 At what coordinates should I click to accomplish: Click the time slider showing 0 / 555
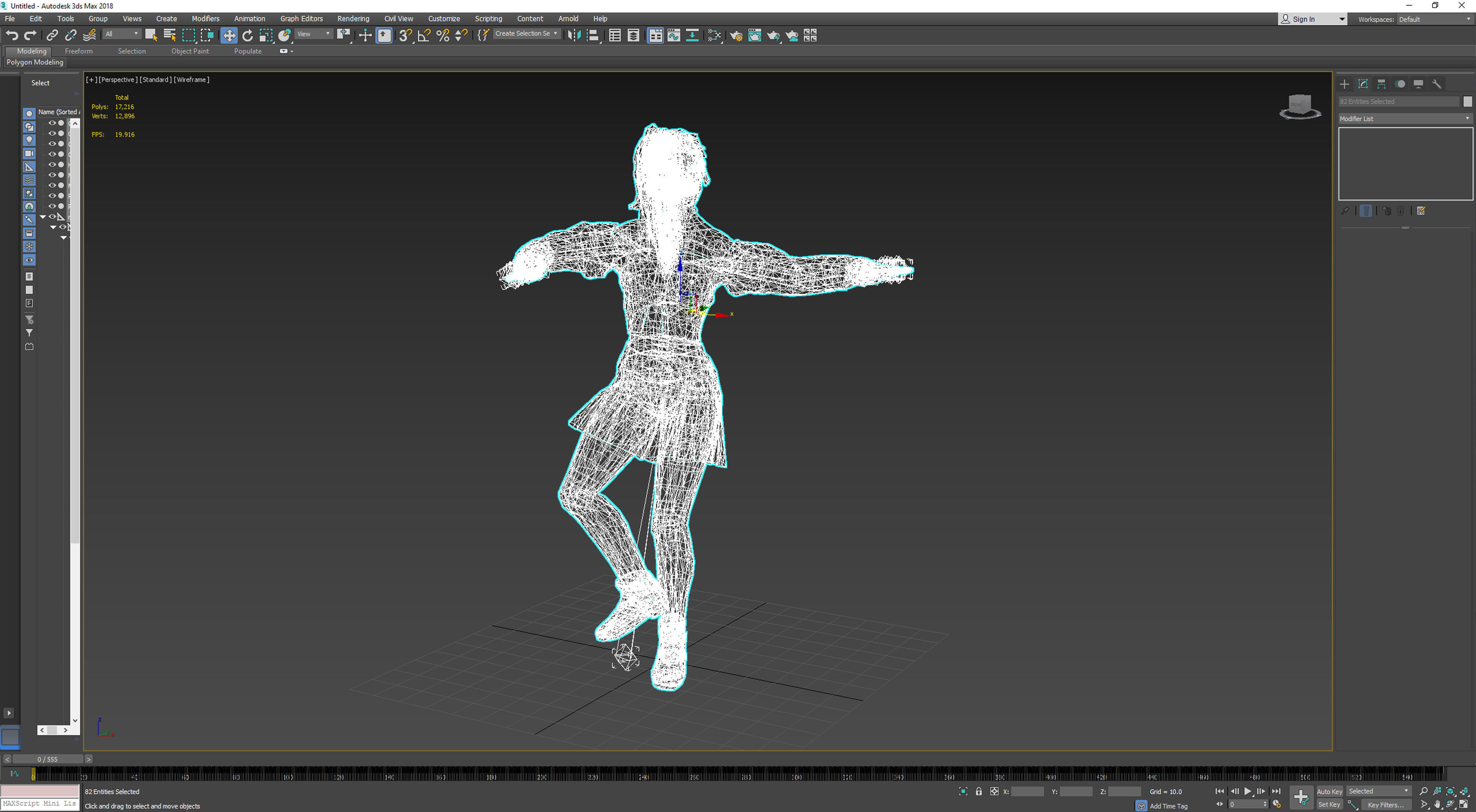48,759
